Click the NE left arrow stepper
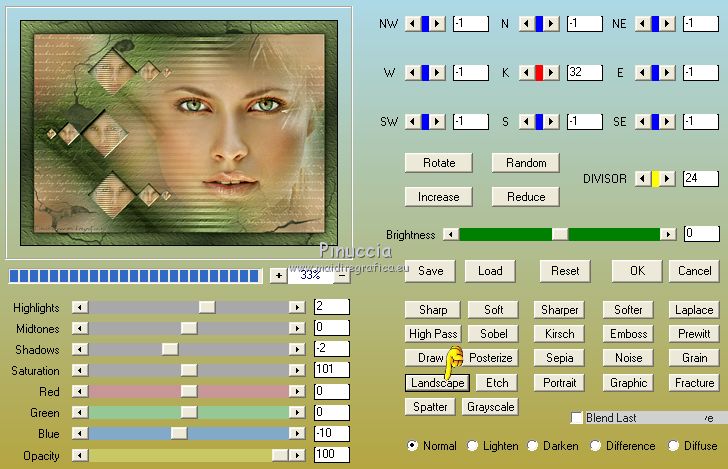Screen dimensions: 728x469 click(643, 23)
